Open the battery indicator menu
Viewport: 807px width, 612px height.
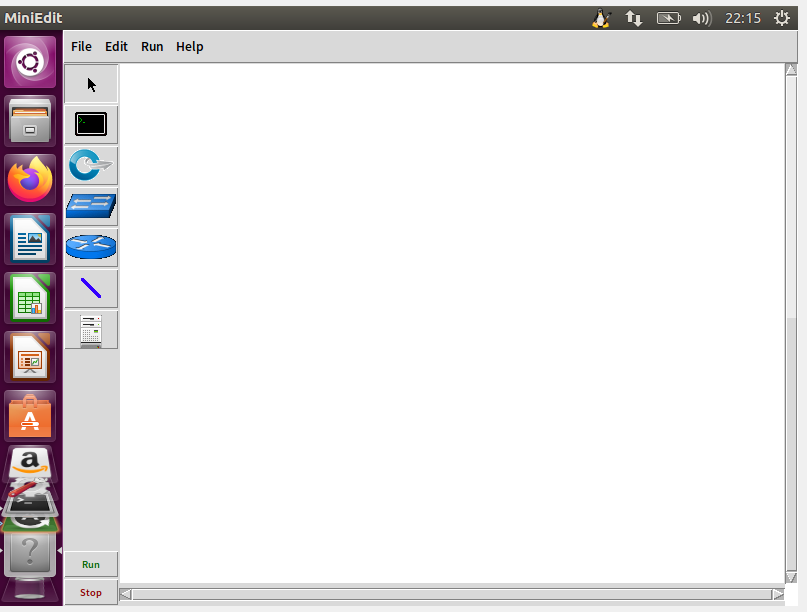click(669, 19)
